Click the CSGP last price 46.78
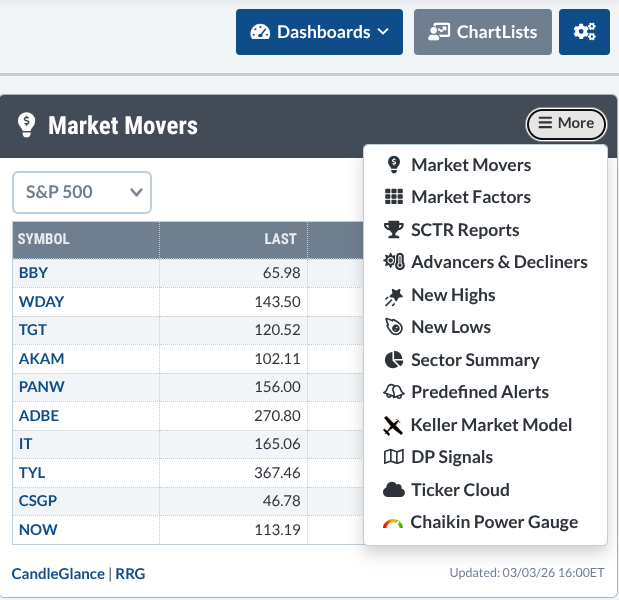619x600 pixels. [281, 501]
